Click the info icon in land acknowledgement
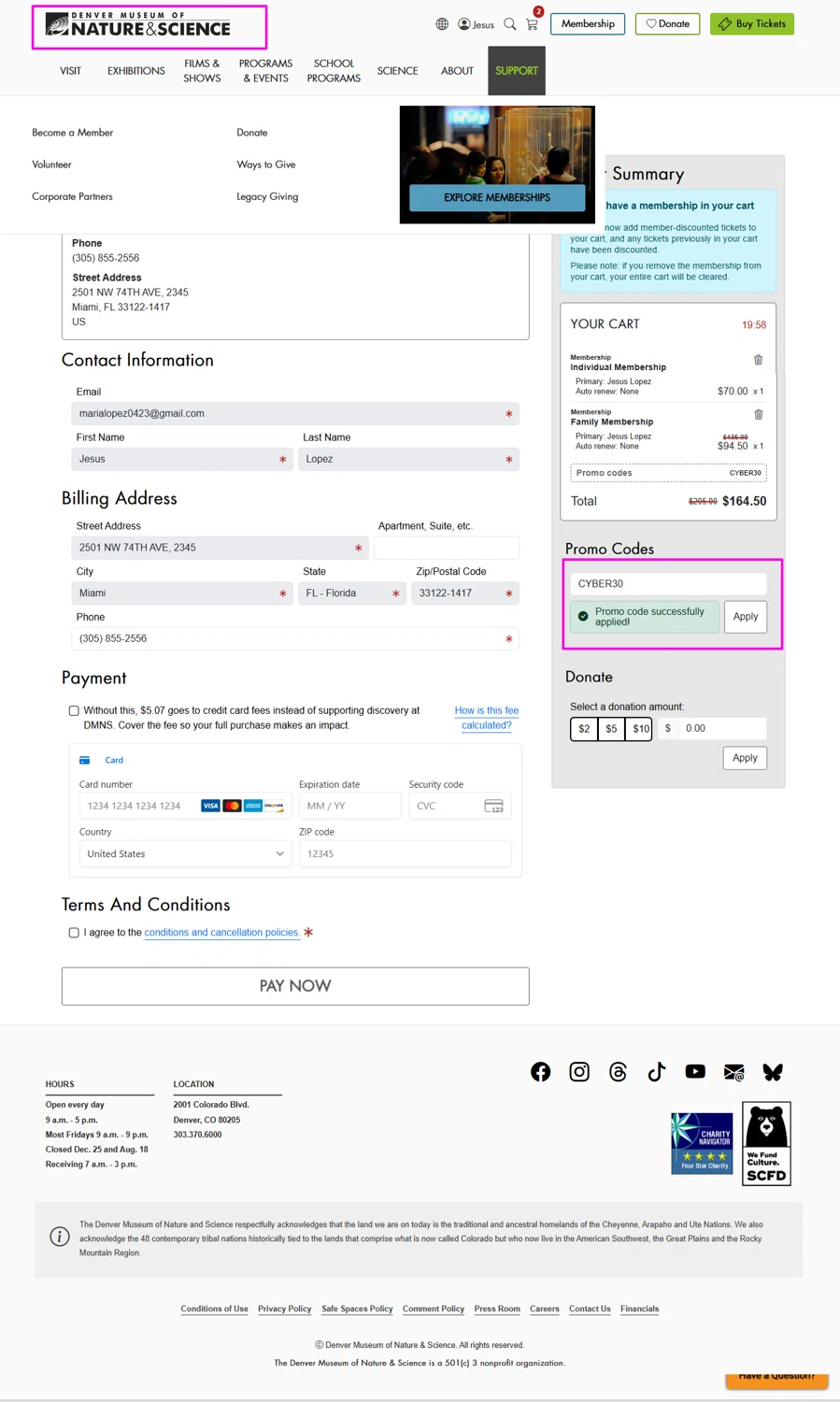Image resolution: width=840 pixels, height=1402 pixels. [59, 1237]
